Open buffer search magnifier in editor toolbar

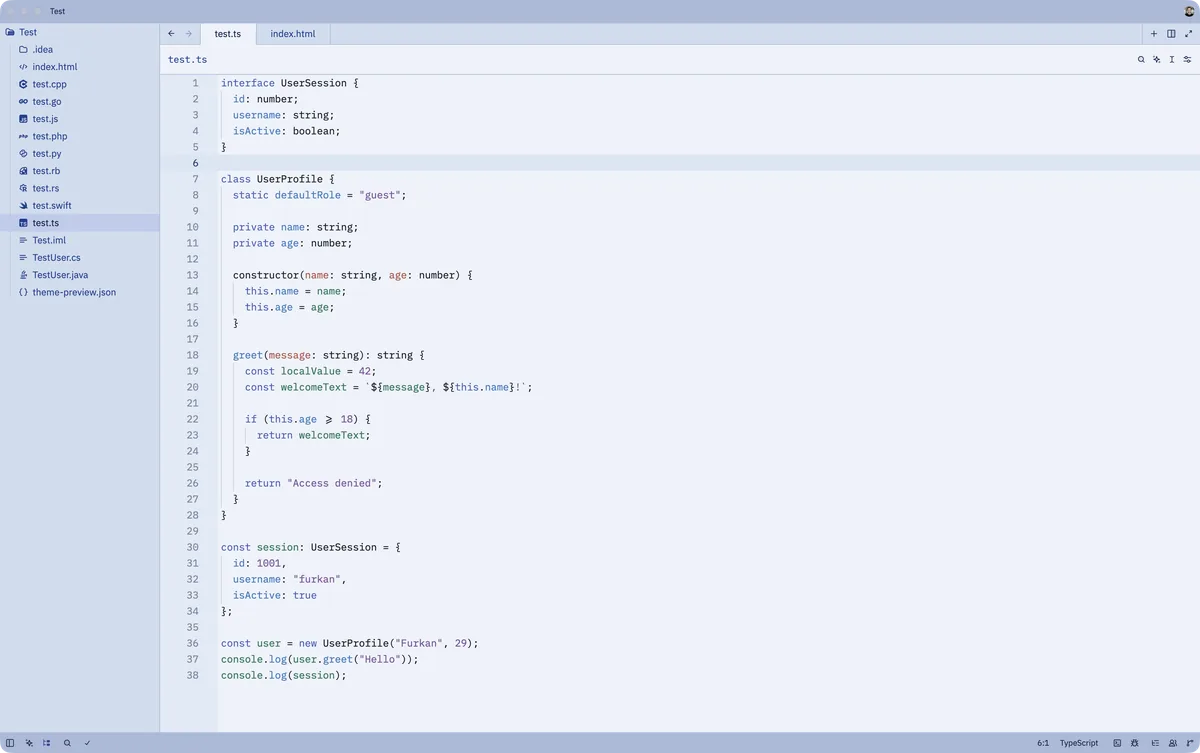(x=1141, y=59)
